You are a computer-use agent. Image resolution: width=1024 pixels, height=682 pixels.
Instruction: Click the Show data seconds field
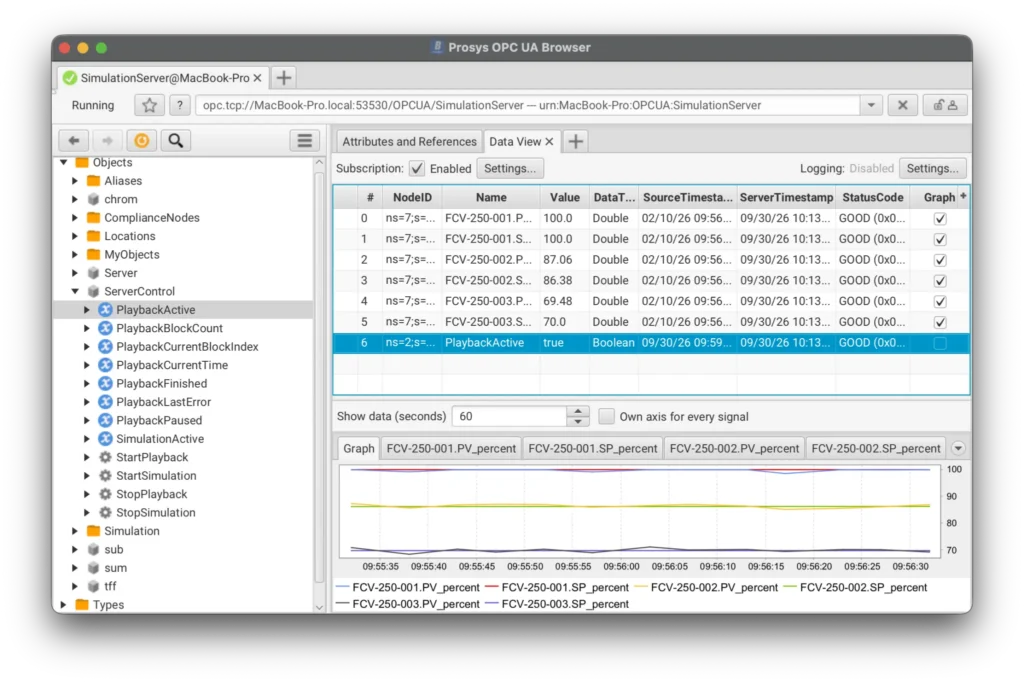click(x=509, y=416)
